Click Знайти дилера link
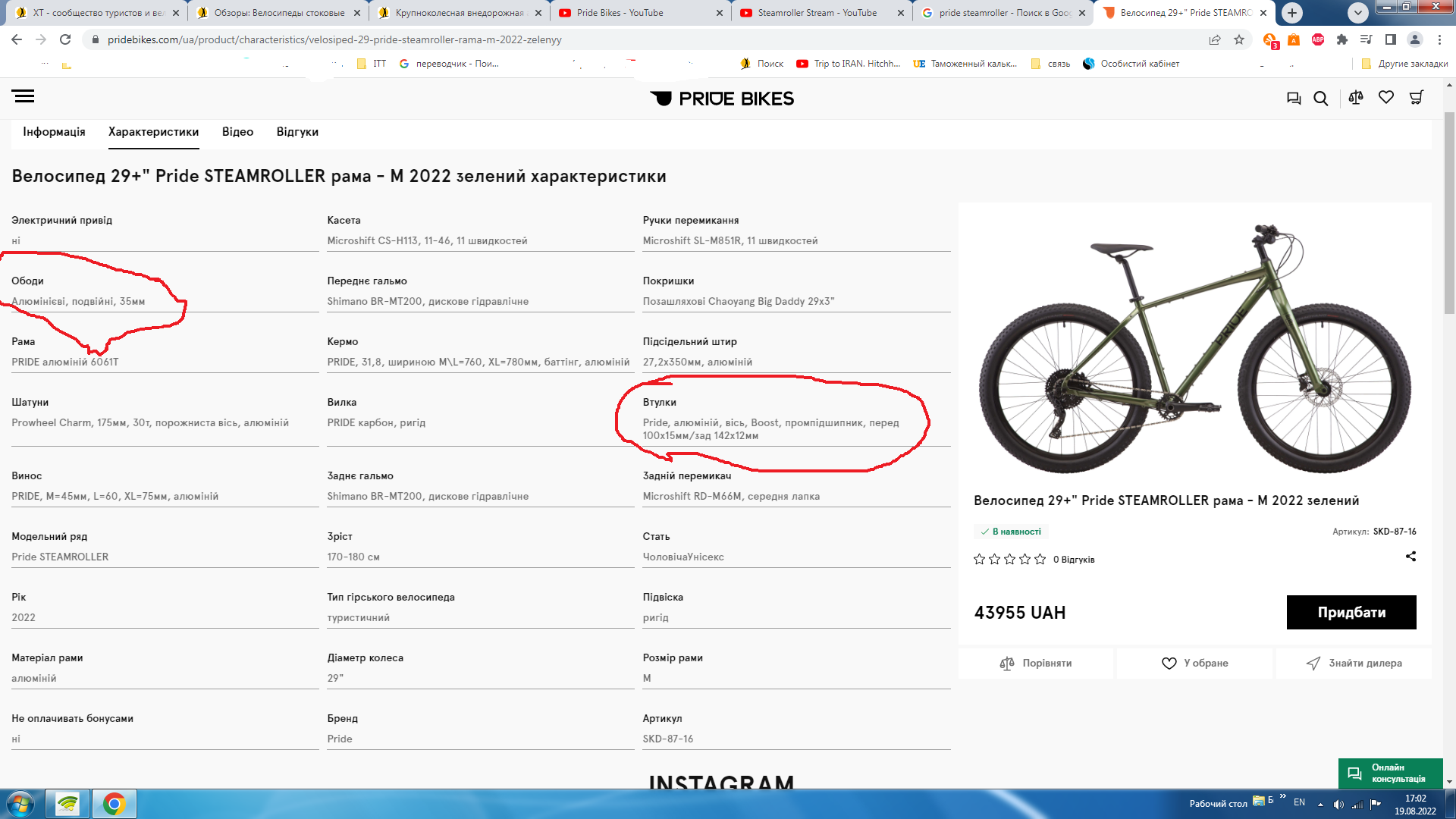1456x819 pixels. (1354, 664)
